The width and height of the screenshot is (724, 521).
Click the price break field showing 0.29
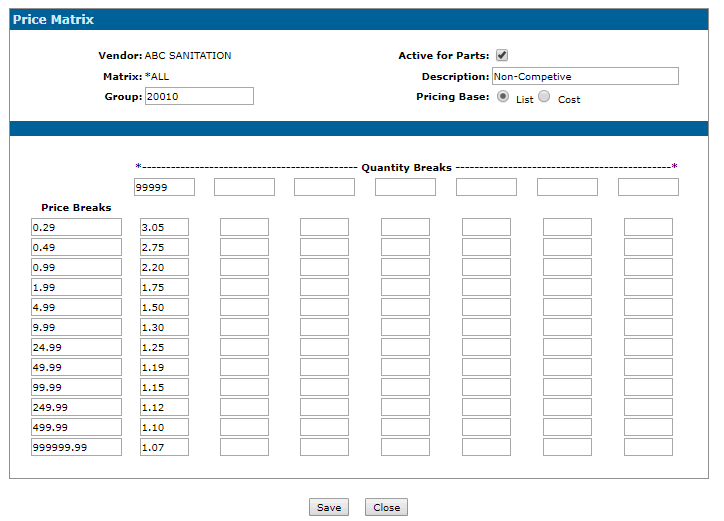pyautogui.click(x=76, y=227)
